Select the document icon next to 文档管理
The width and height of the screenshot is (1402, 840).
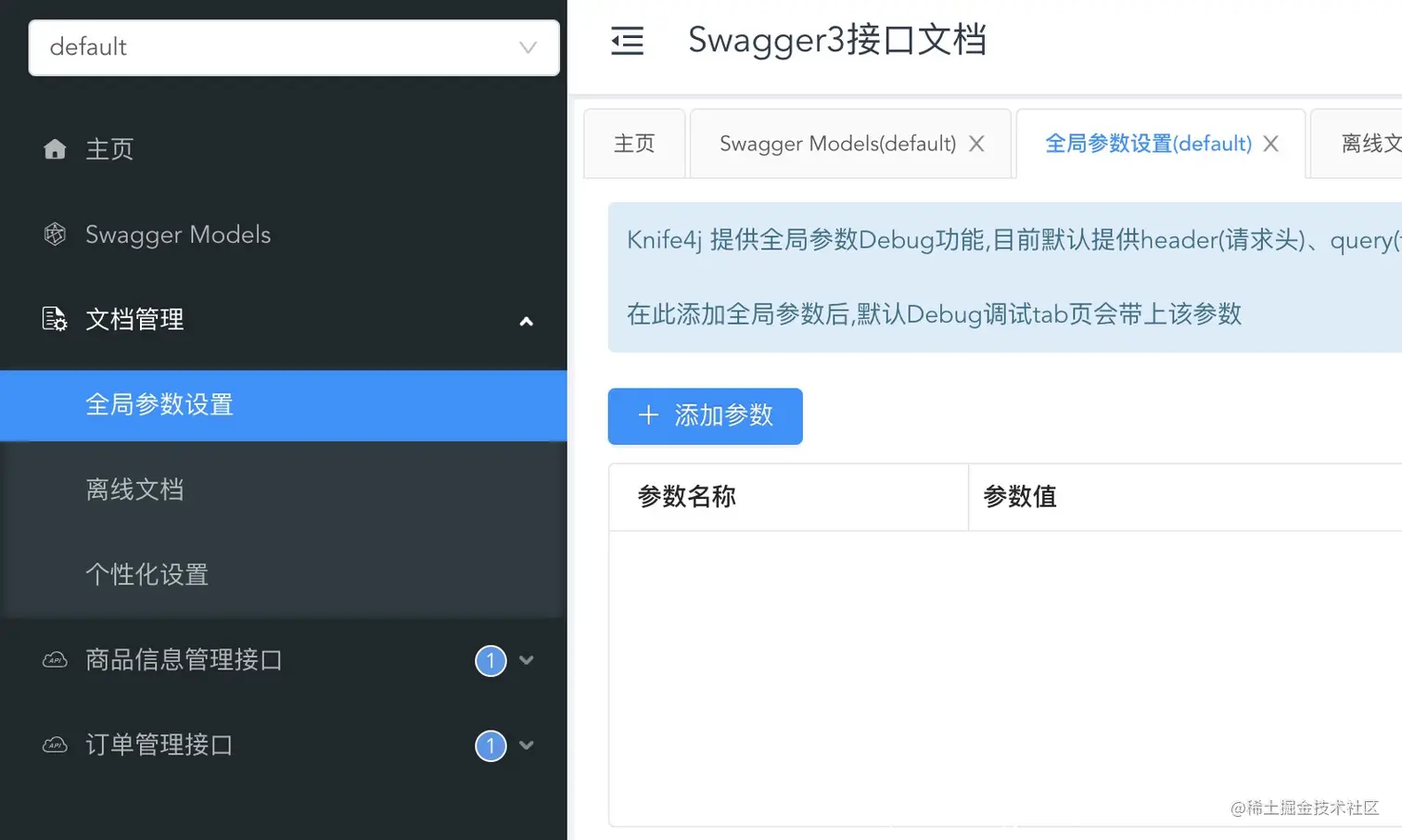(x=56, y=318)
